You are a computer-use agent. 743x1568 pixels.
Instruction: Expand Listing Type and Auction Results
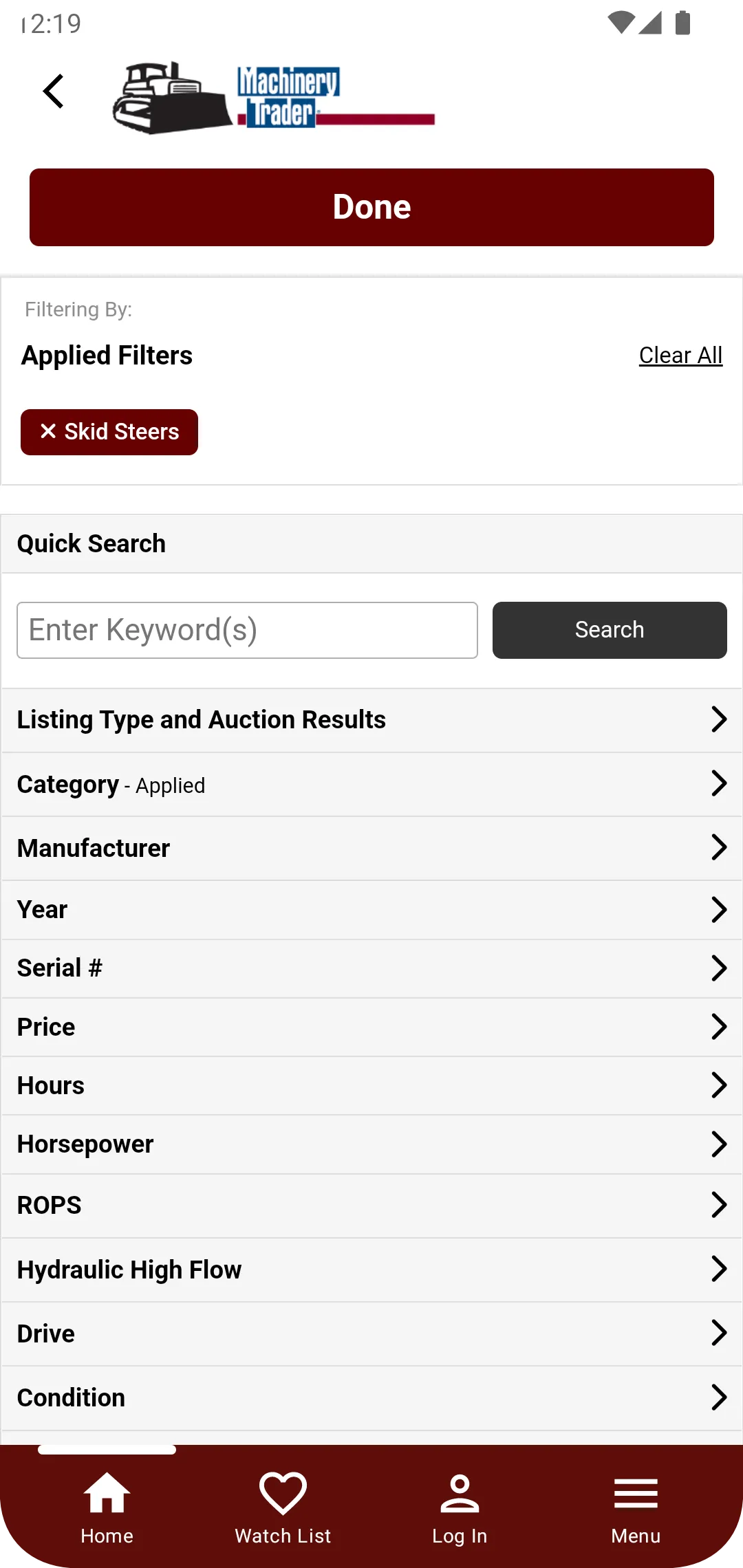tap(371, 720)
